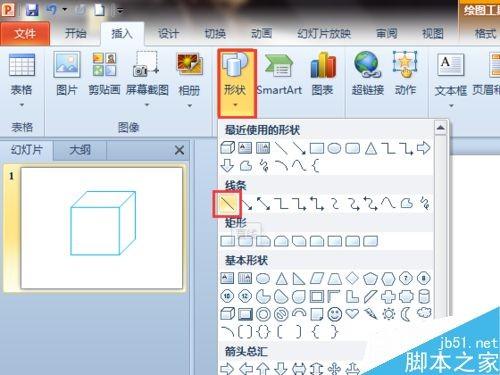
Task: Select the Oval in 基本形状
Action: pos(263,278)
